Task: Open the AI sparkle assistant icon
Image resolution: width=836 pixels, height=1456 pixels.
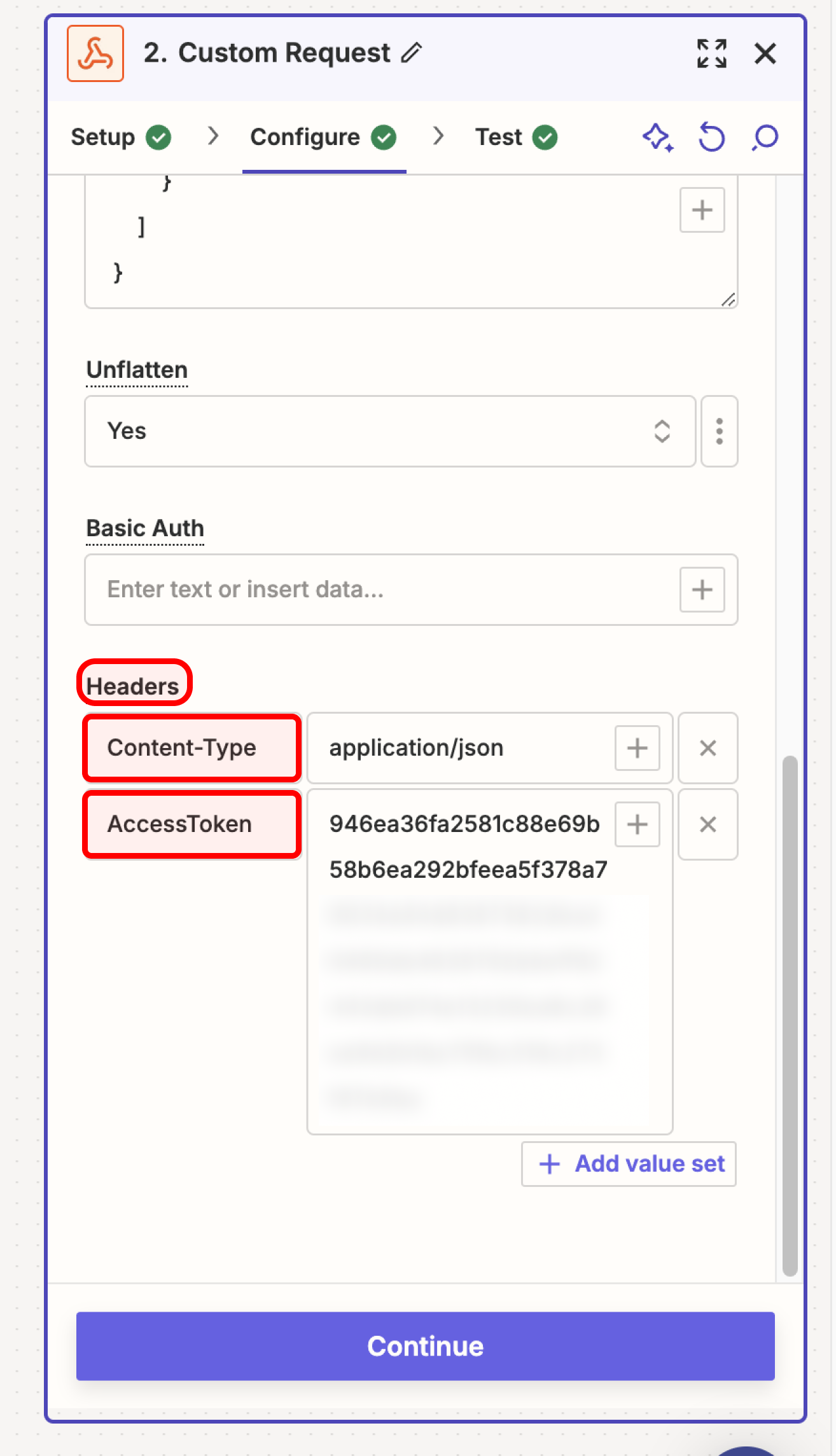Action: tap(658, 137)
